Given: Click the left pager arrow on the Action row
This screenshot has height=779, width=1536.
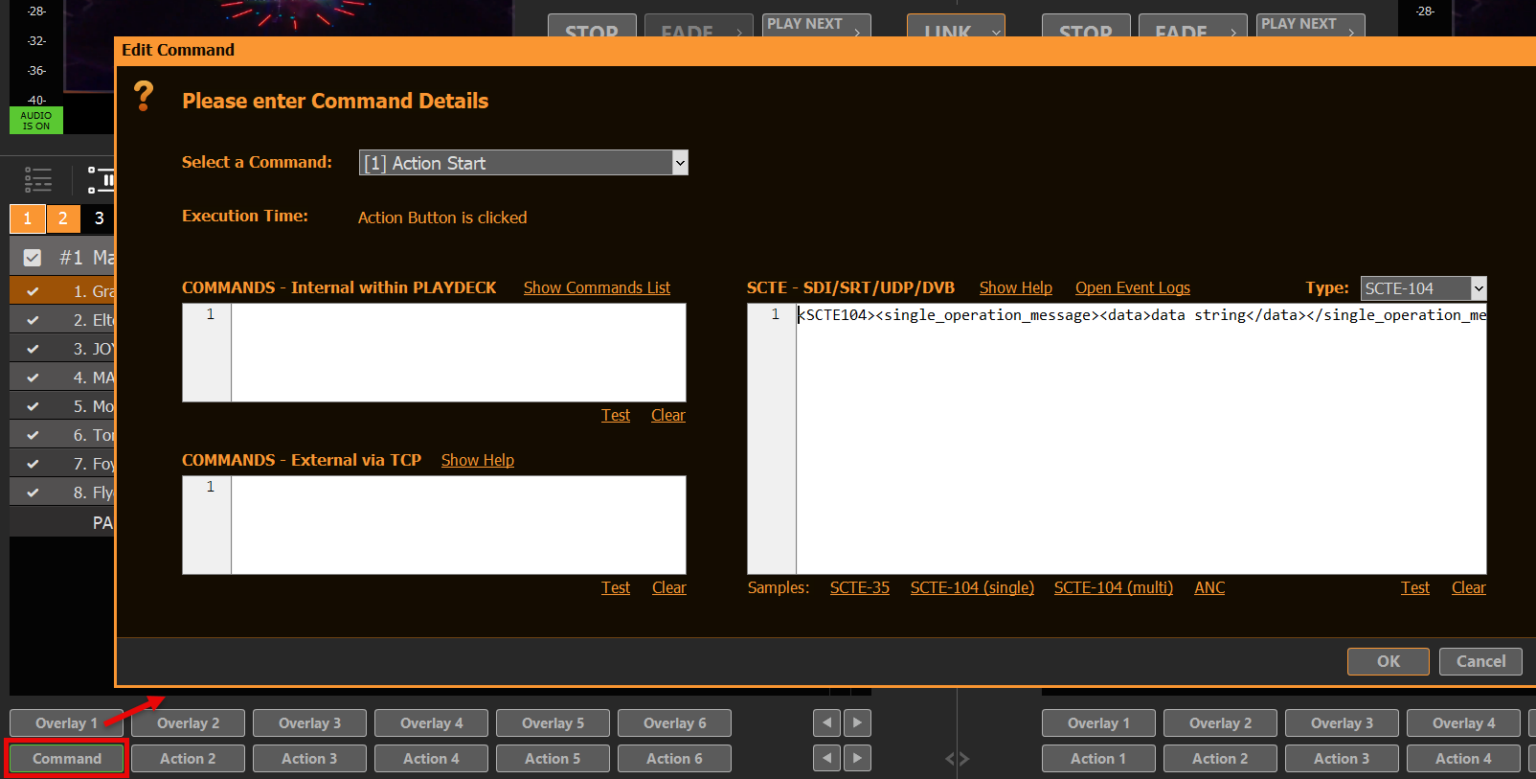Looking at the screenshot, I should (x=826, y=758).
